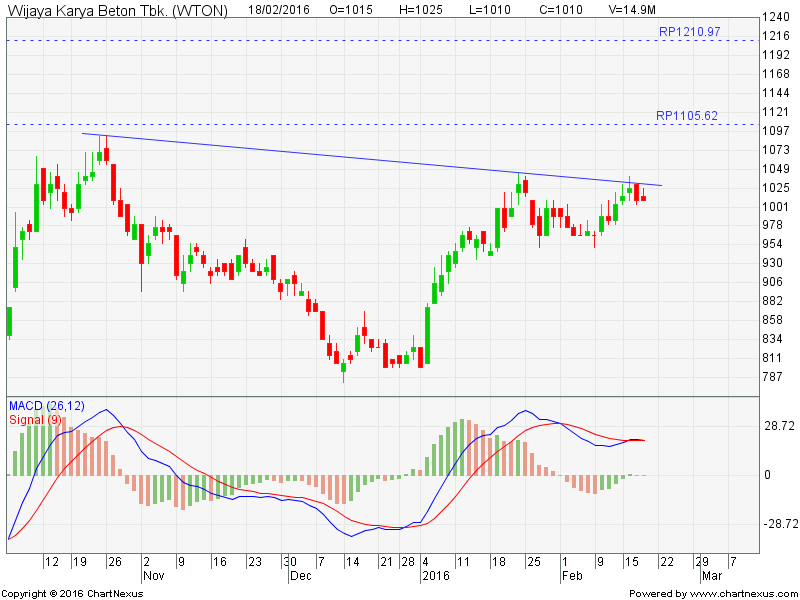Click the 834 price axis label
Image resolution: width=800 pixels, height=600 pixels.
click(x=772, y=339)
